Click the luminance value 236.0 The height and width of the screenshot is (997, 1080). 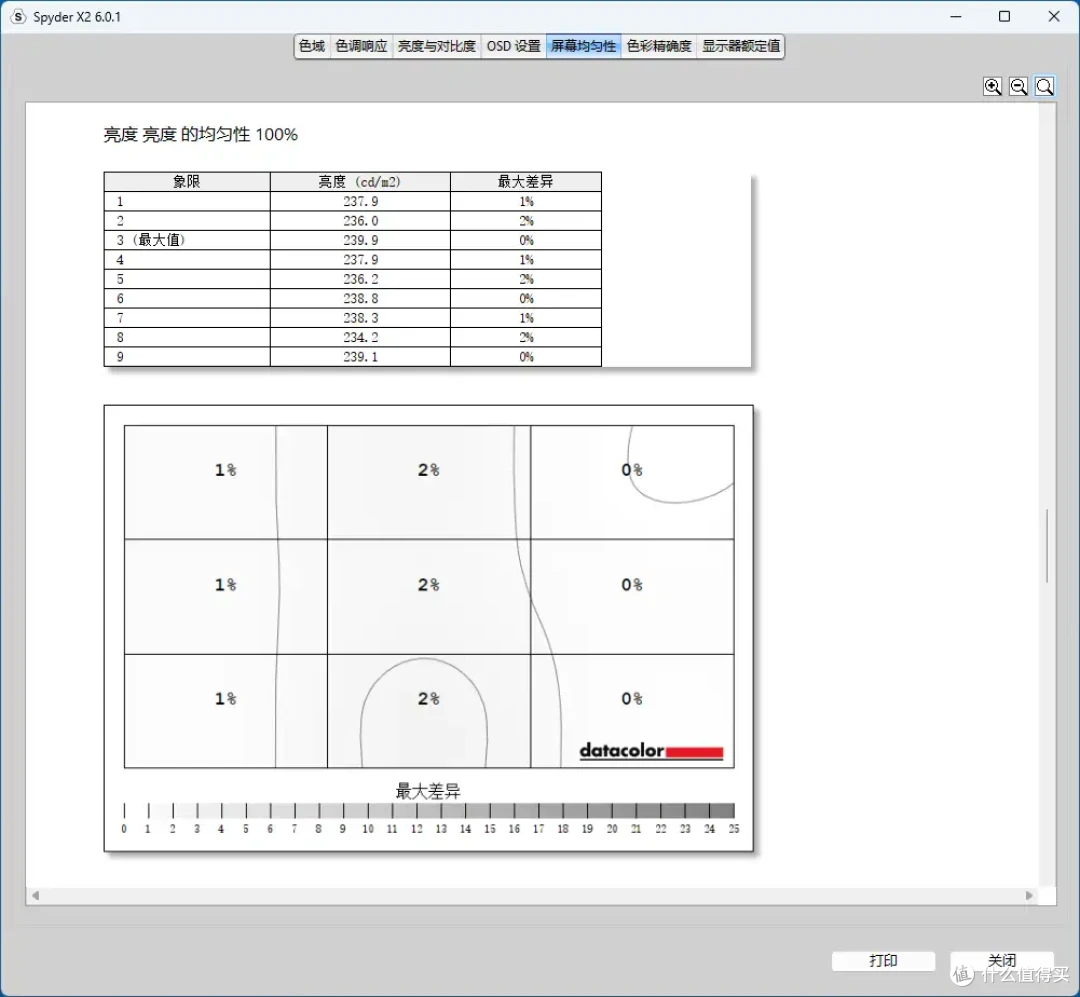(361, 221)
